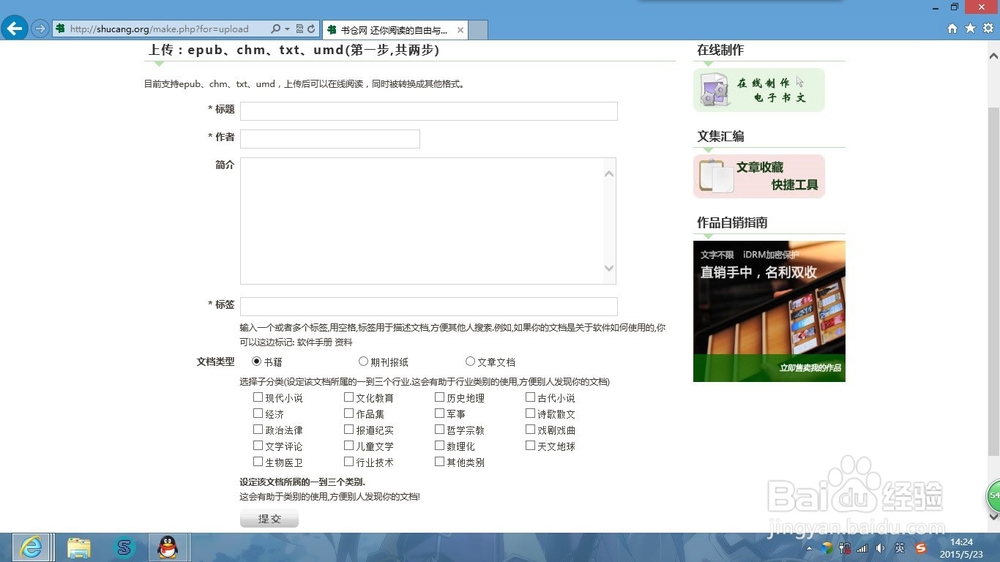The width and height of the screenshot is (1000, 562).
Task: Go to browser home page icon
Action: tap(952, 28)
